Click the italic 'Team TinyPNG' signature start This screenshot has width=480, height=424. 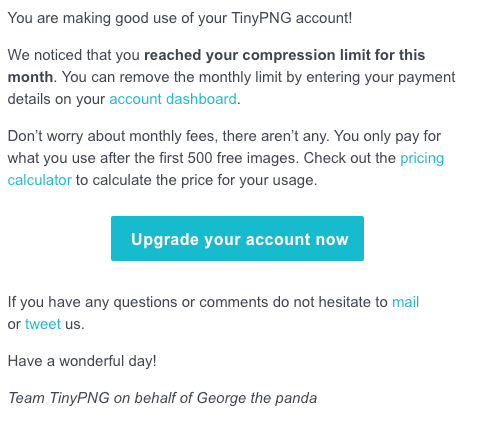[x=58, y=398]
